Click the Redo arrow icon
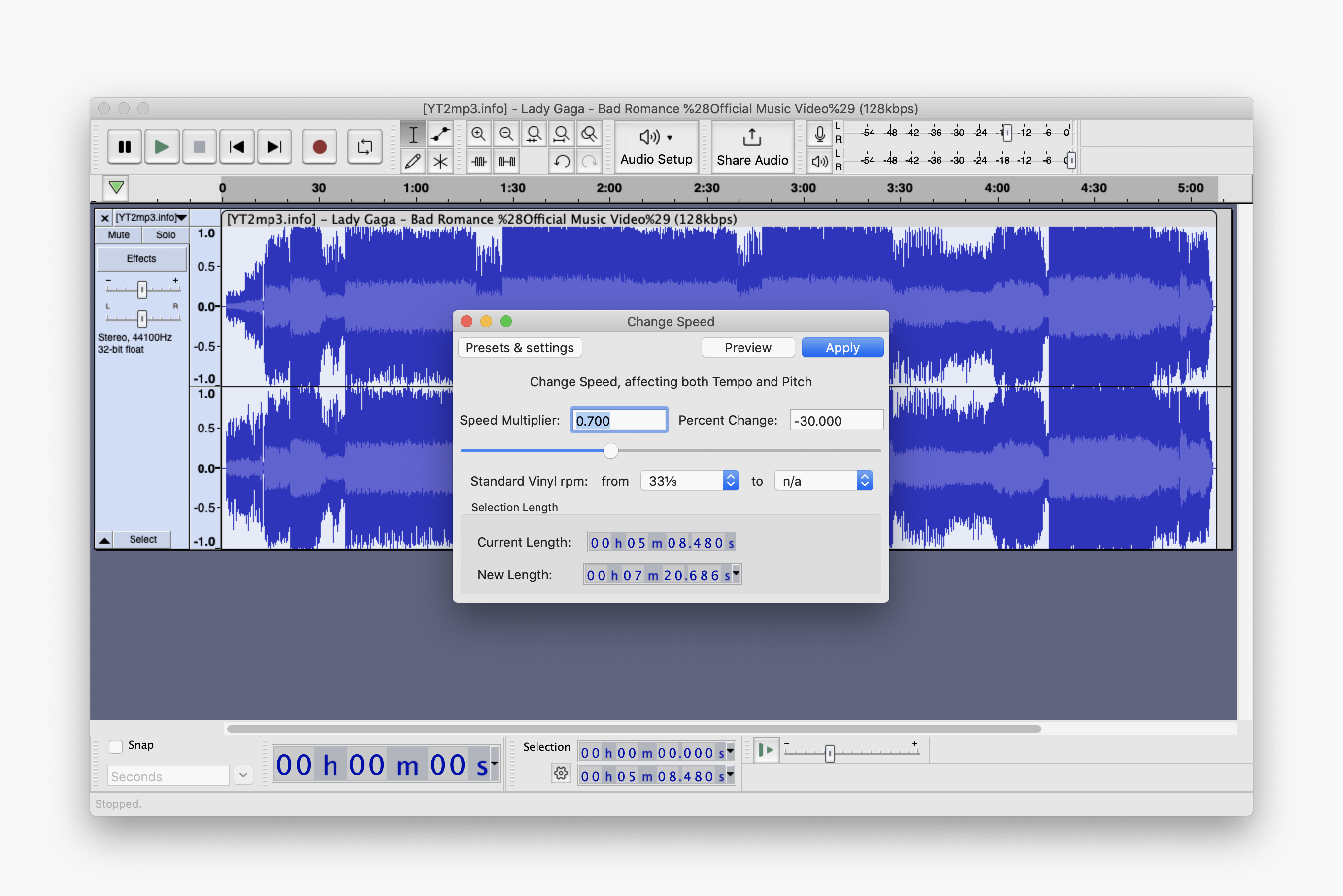The image size is (1343, 896). (589, 162)
